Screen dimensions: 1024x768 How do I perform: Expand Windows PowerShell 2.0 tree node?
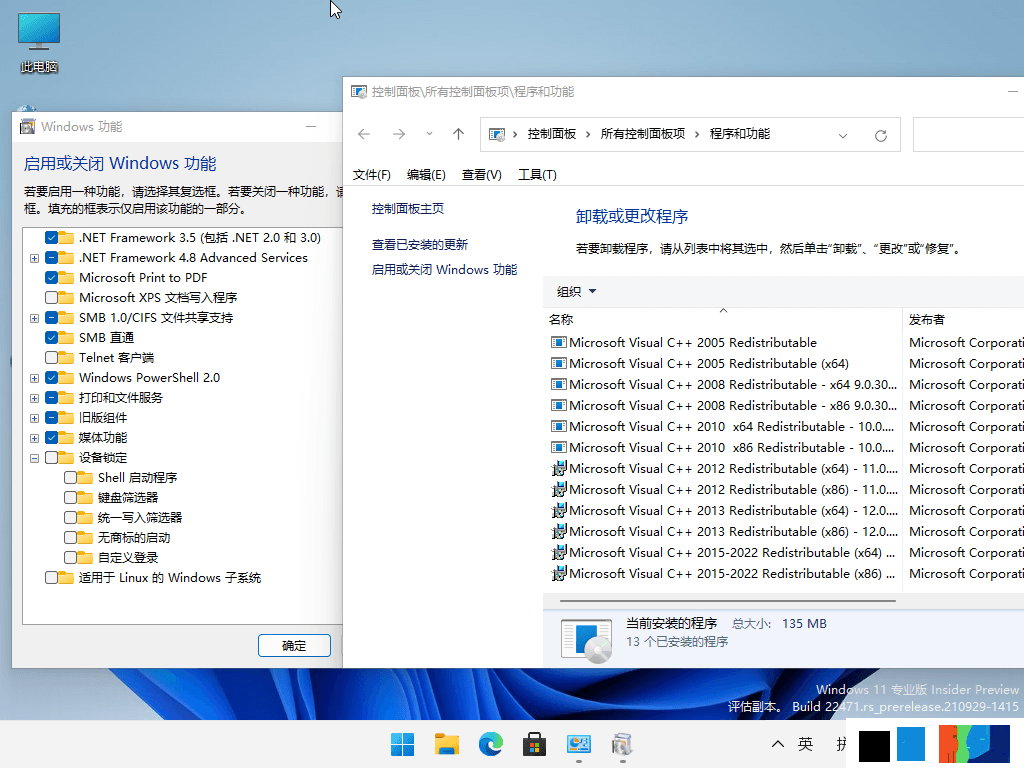(x=35, y=378)
